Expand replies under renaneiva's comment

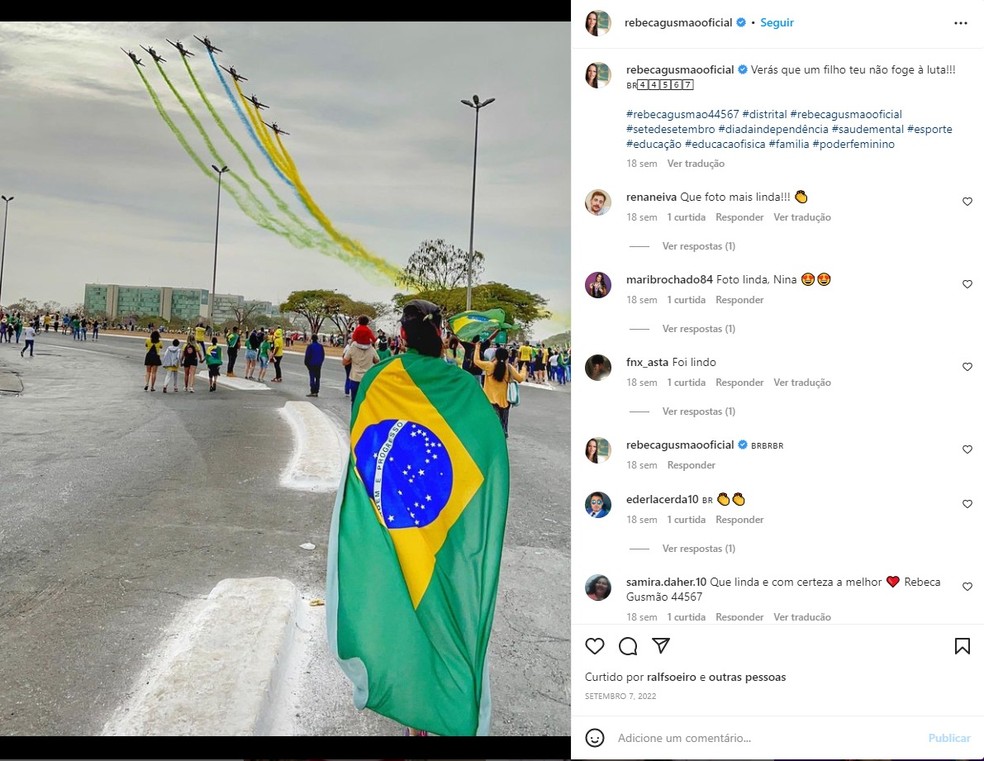pyautogui.click(x=698, y=246)
